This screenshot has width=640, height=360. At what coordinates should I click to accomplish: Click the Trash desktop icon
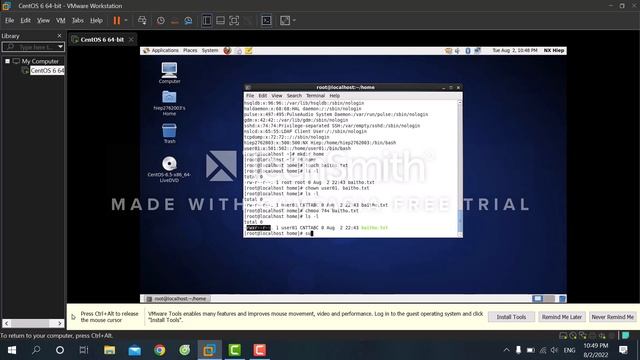169,133
